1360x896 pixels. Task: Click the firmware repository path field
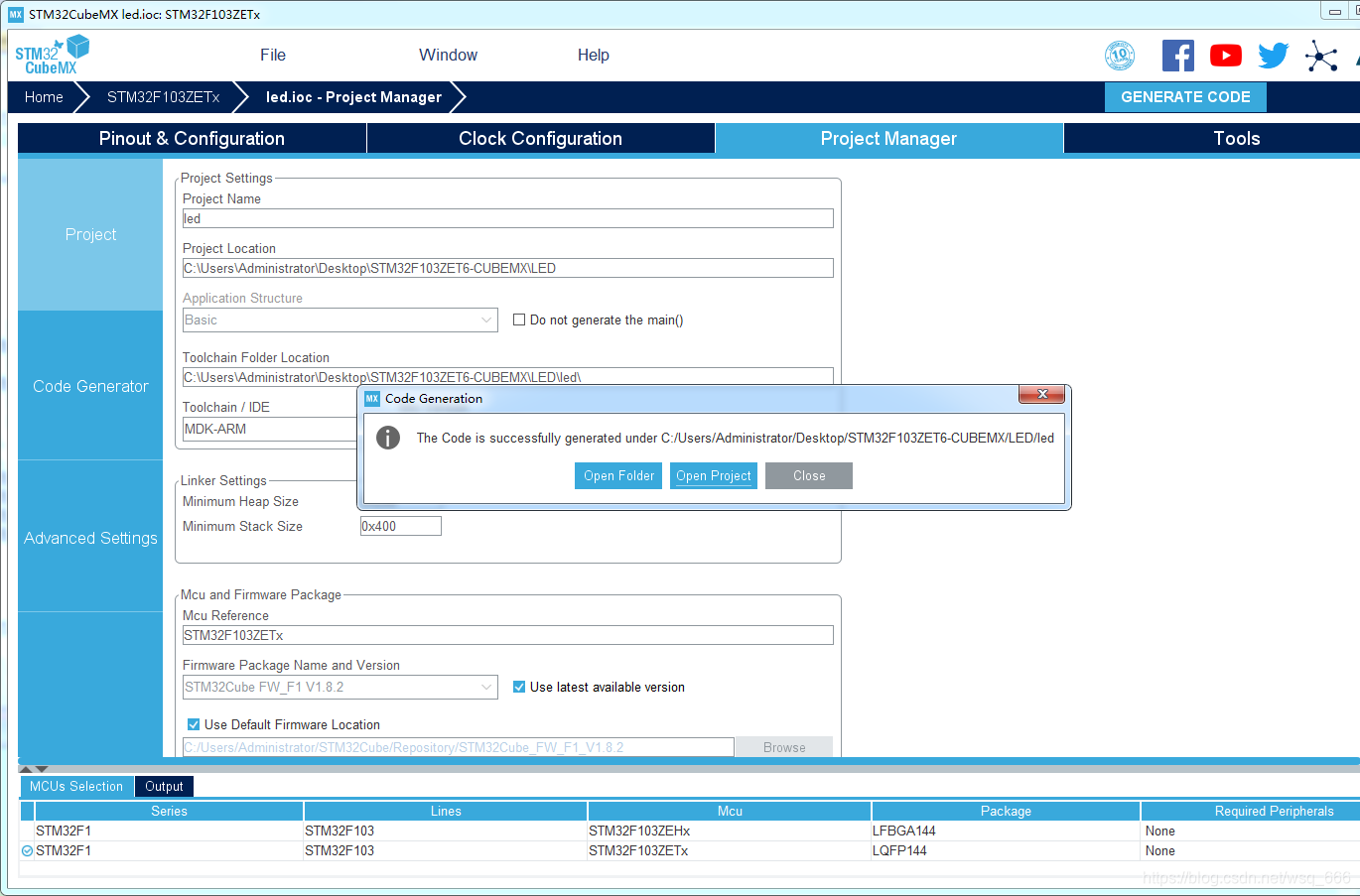click(x=459, y=747)
